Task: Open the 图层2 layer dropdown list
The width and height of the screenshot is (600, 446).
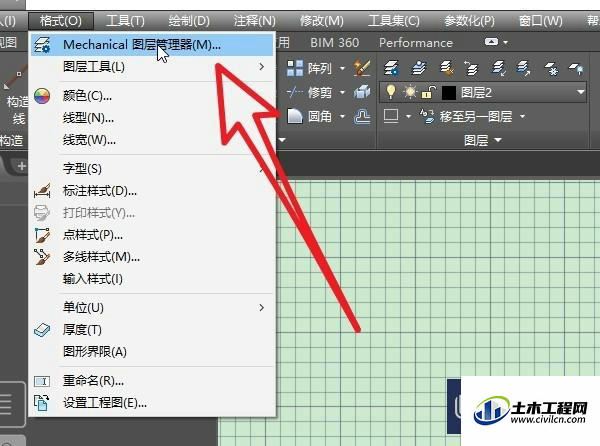Action: pyautogui.click(x=580, y=92)
